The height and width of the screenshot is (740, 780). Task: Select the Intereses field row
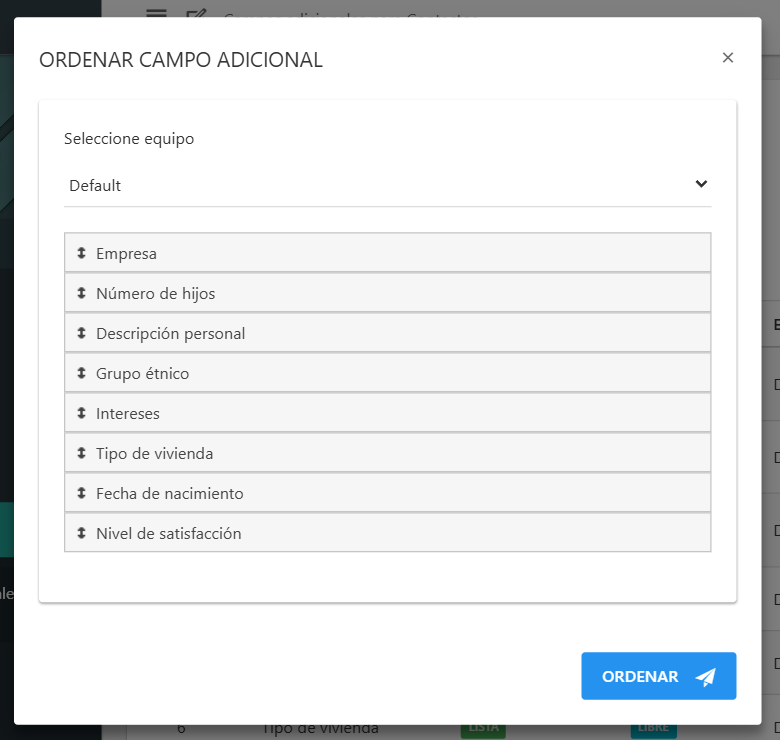click(387, 413)
